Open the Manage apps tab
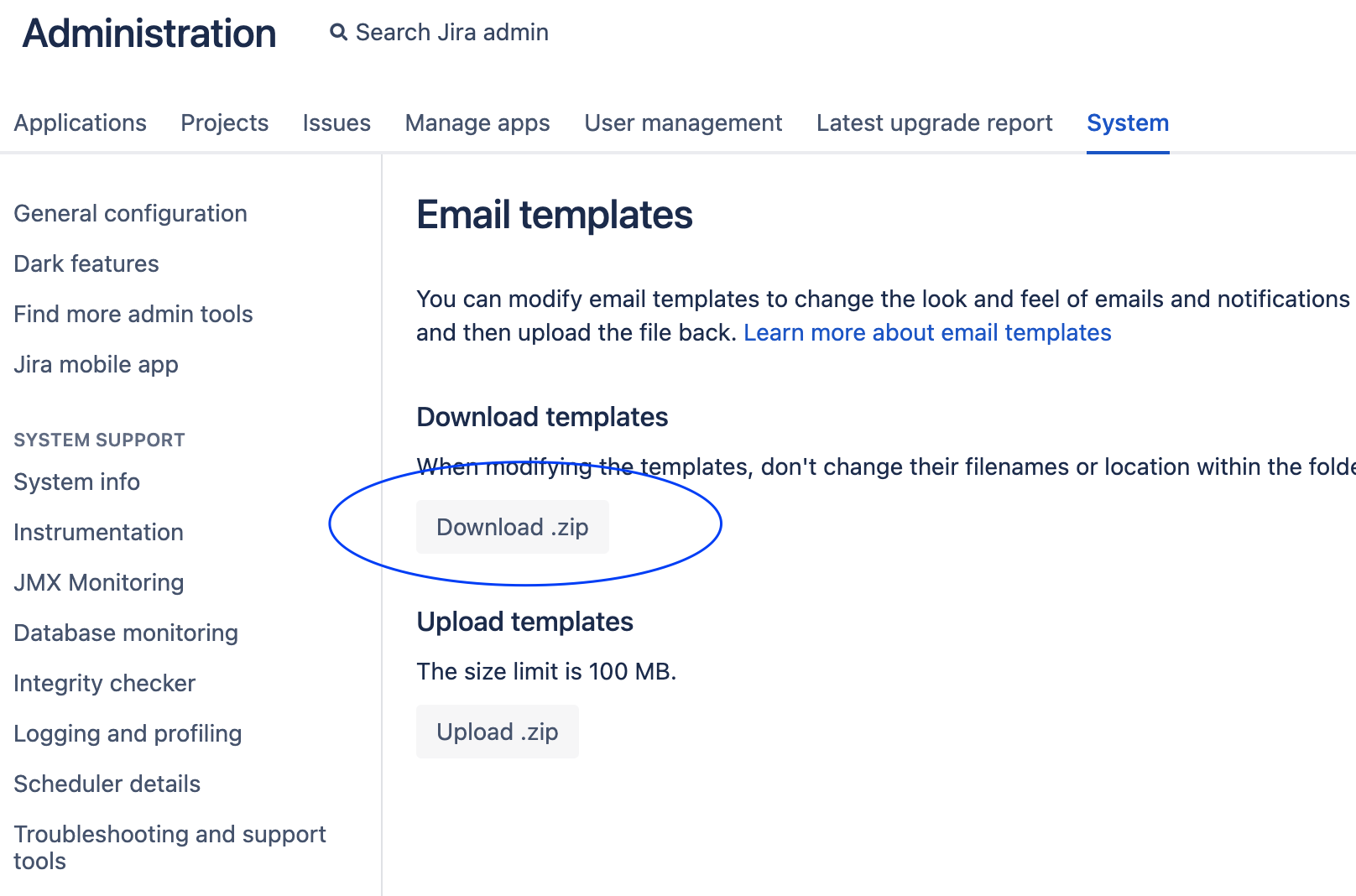The image size is (1356, 896). click(x=477, y=122)
